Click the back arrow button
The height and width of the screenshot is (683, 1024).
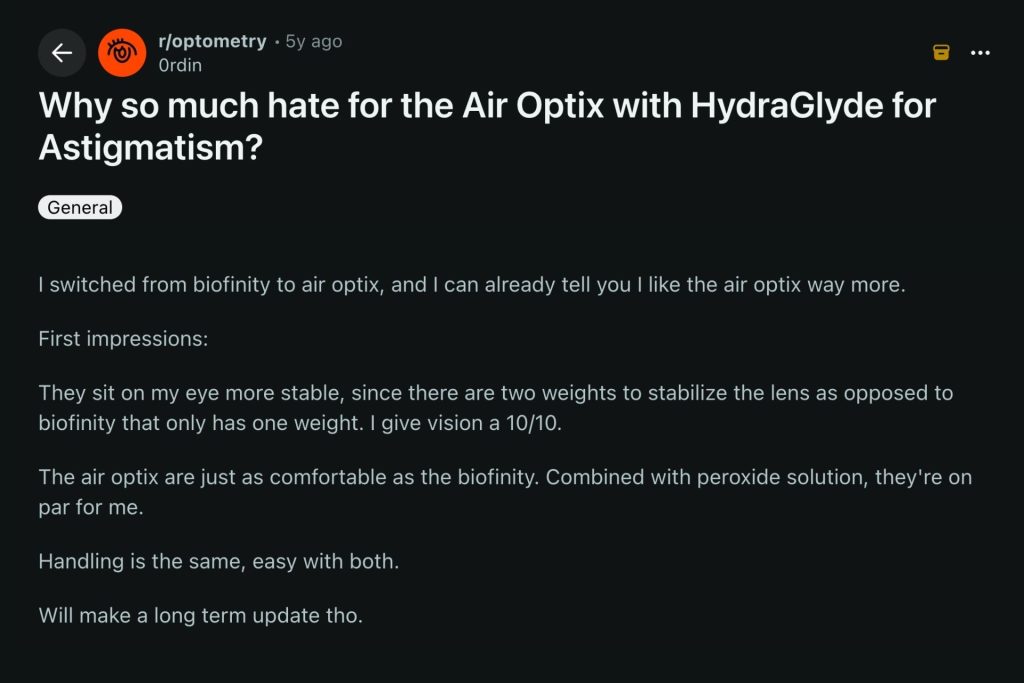click(x=62, y=53)
